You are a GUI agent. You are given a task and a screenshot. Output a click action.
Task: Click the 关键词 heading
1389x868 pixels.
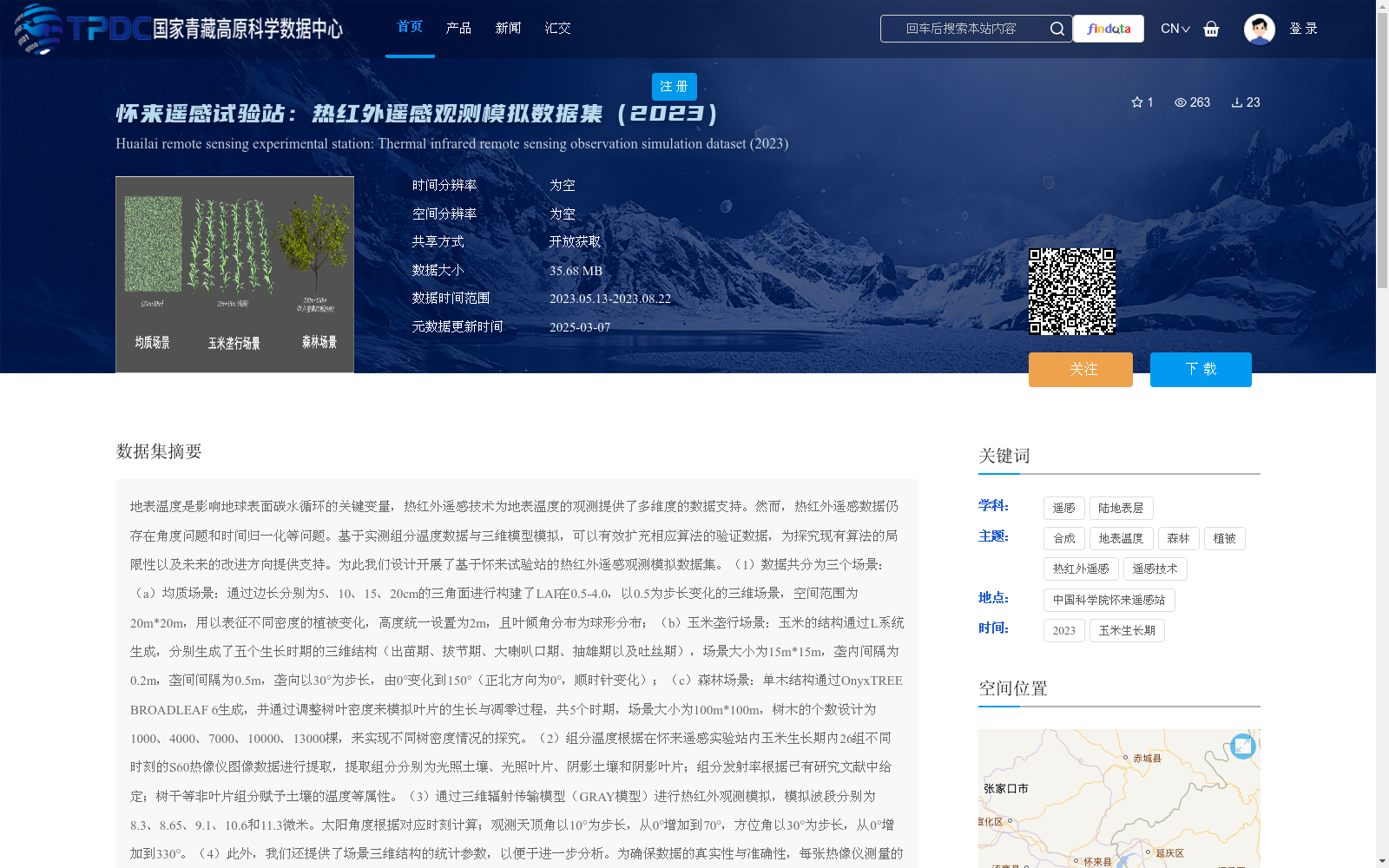pyautogui.click(x=1004, y=456)
